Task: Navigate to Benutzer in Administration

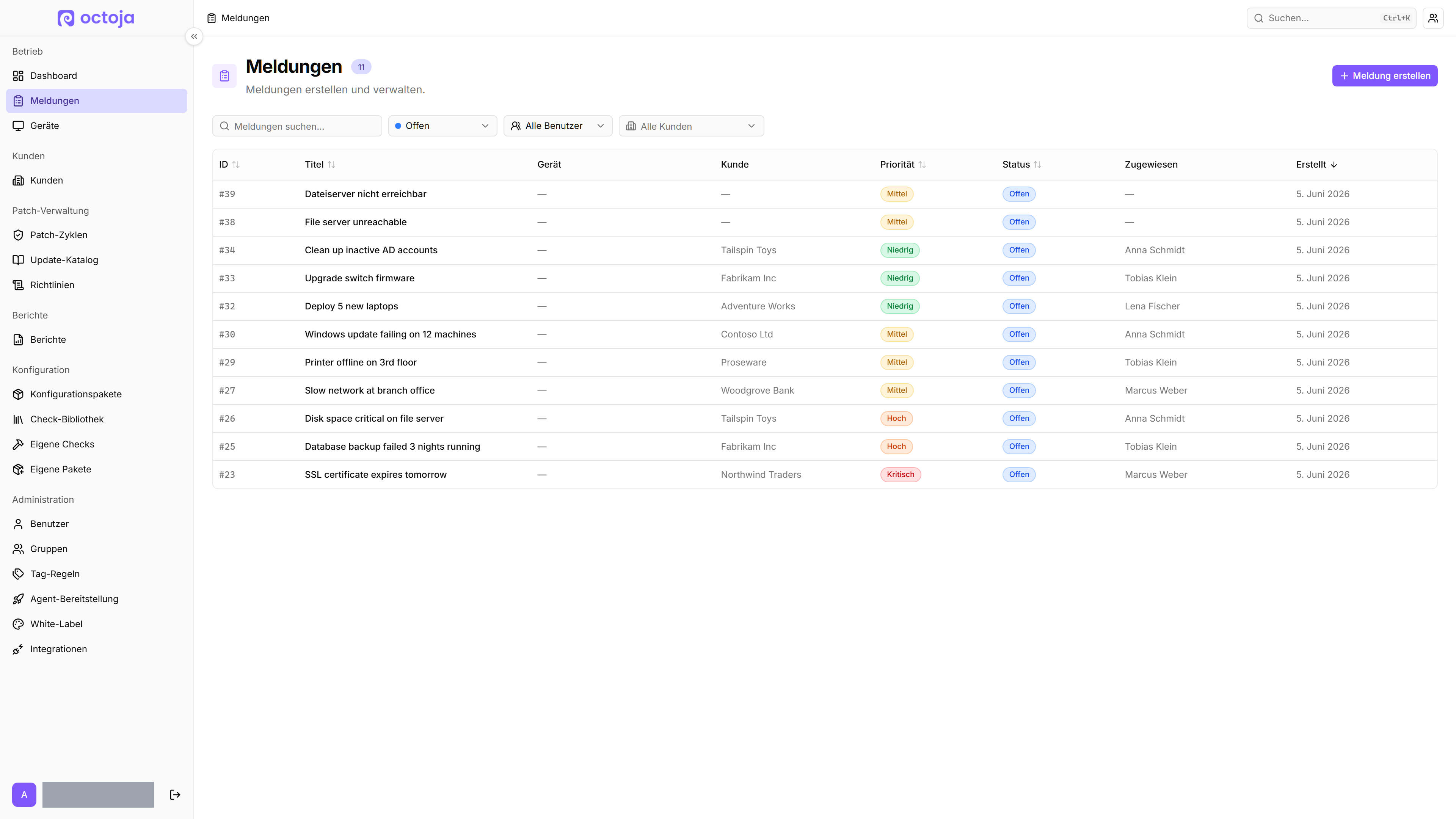Action: point(97,524)
